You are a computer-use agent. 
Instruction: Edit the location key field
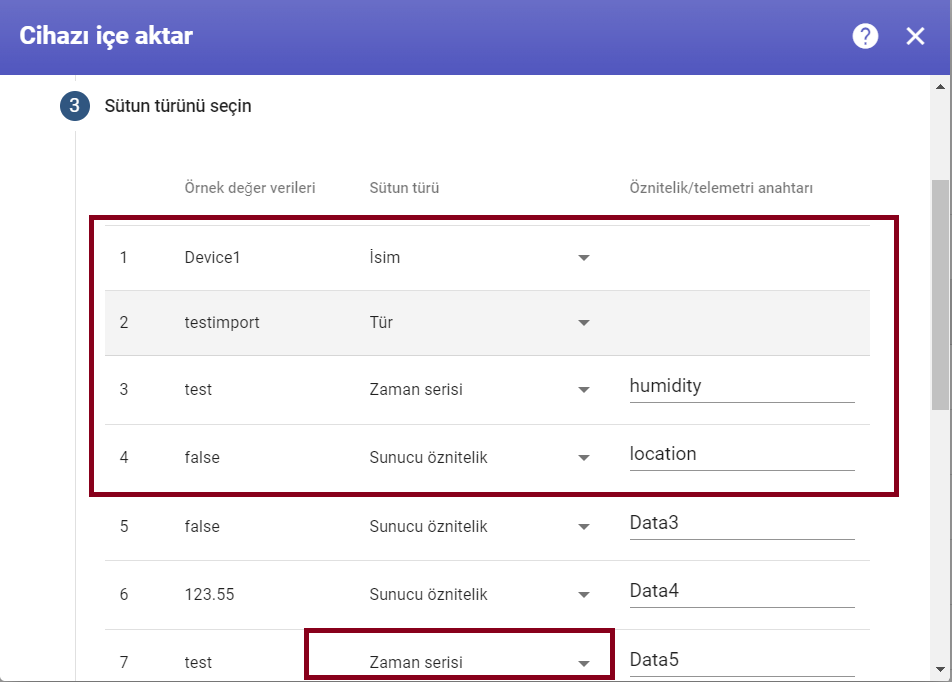click(x=742, y=454)
